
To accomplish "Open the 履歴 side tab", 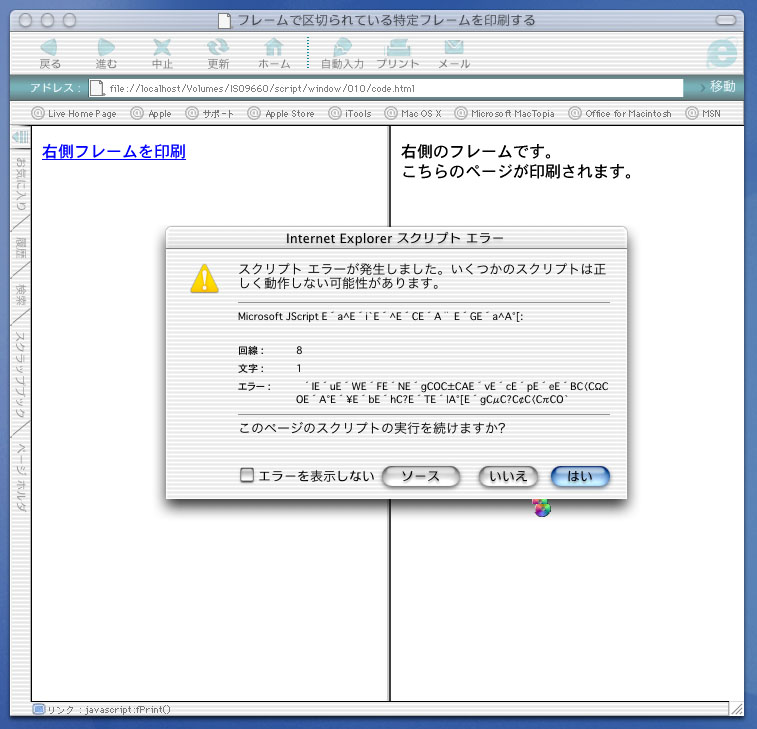I will [21, 247].
